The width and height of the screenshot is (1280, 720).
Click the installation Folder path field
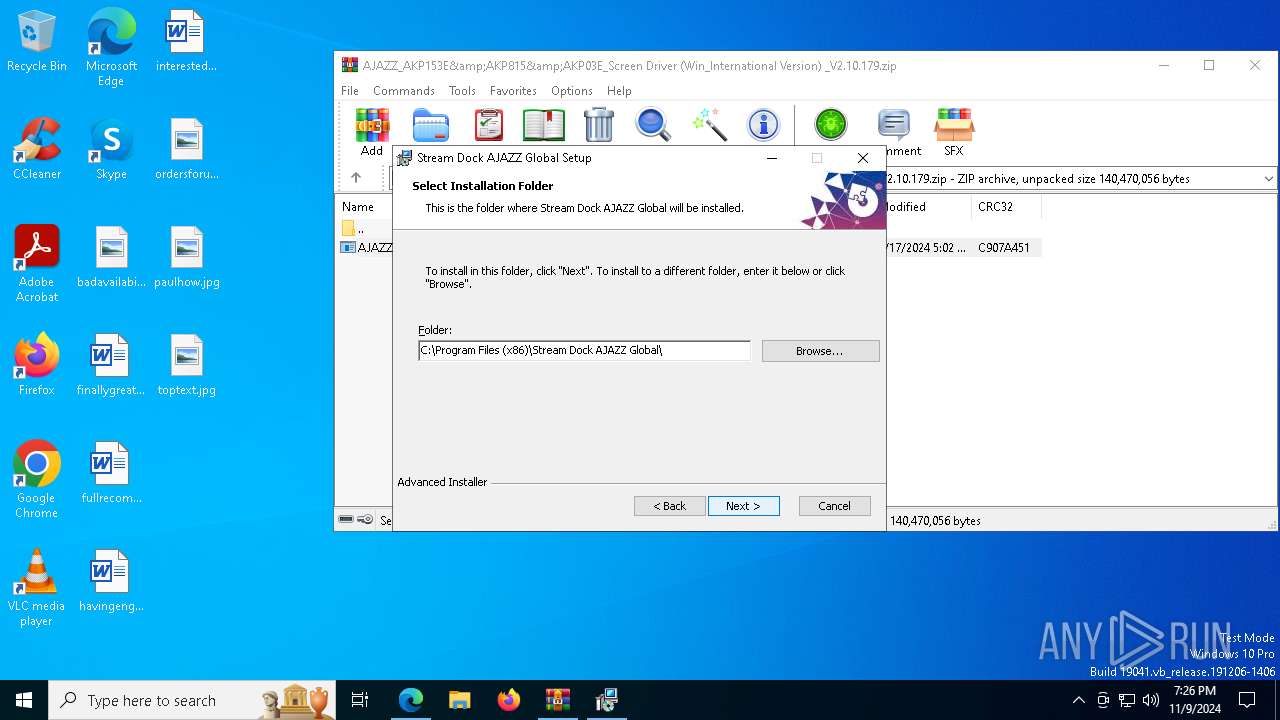584,350
